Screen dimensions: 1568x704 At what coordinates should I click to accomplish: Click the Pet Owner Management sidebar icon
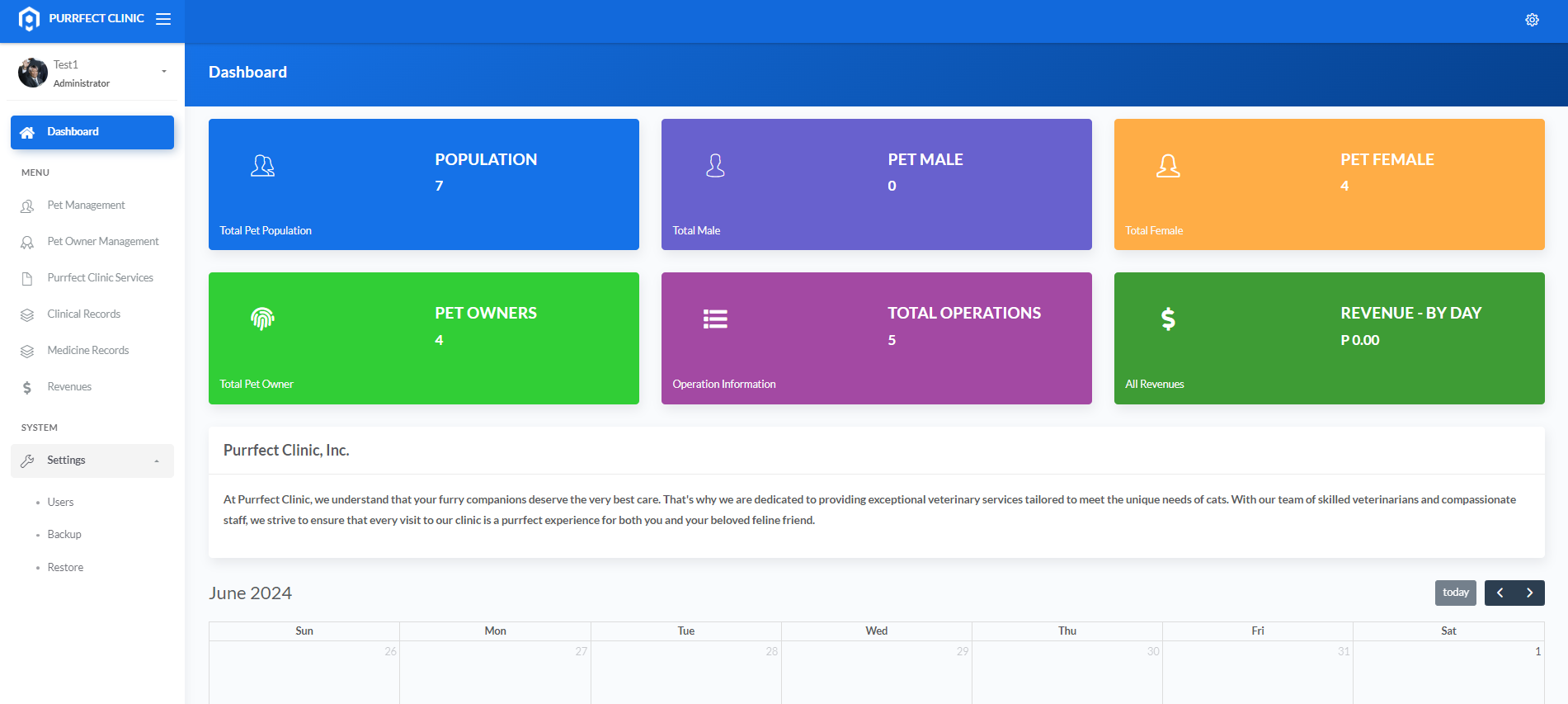27,242
